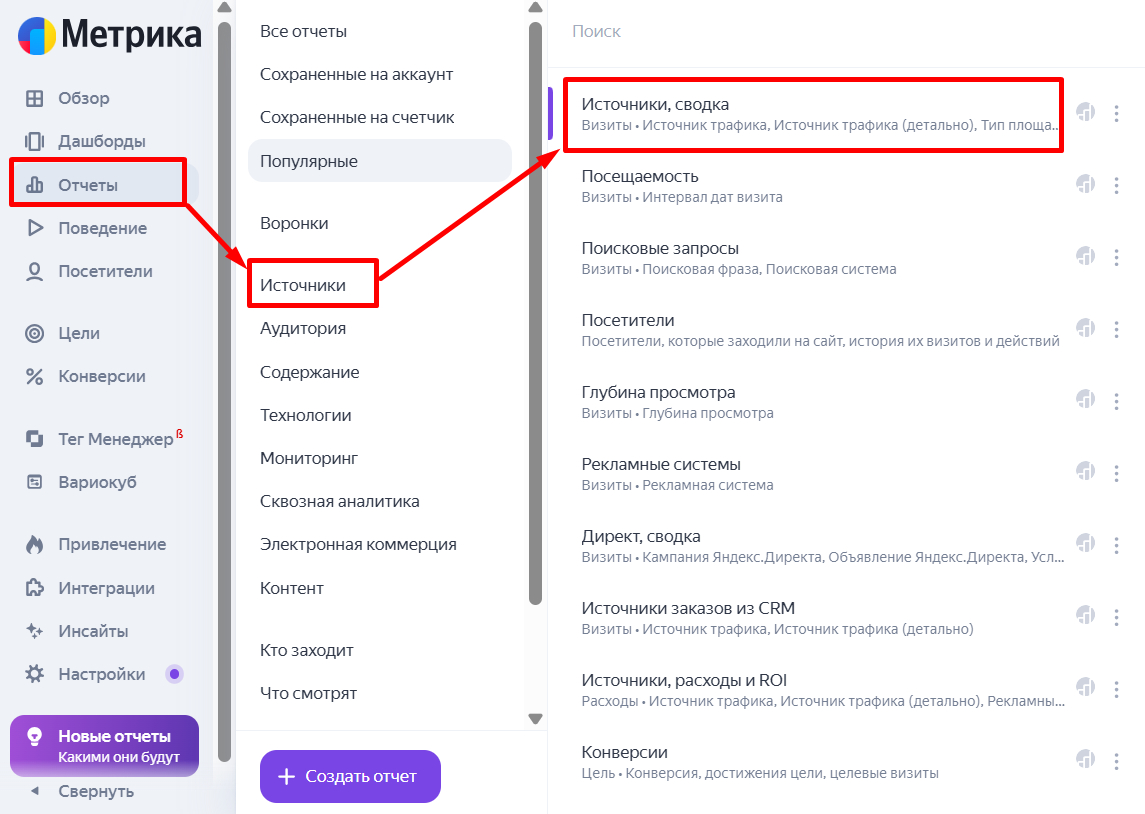
Task: Click scroll-down arrow of categories list
Action: [535, 718]
